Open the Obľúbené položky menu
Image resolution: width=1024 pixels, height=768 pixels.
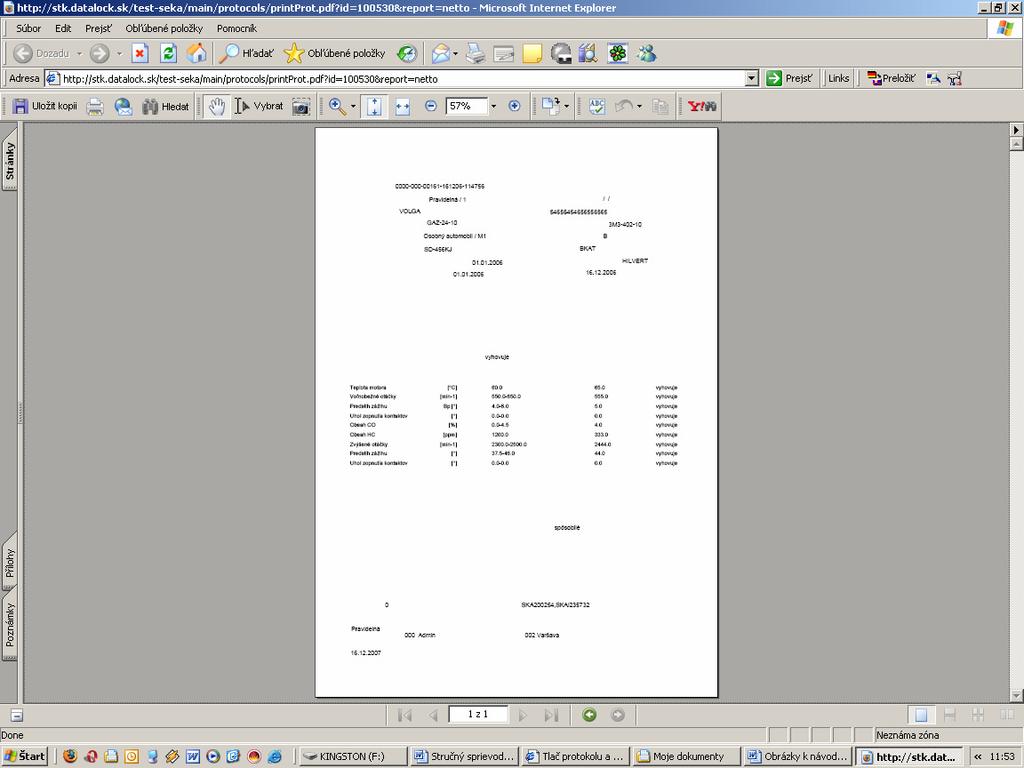point(164,28)
